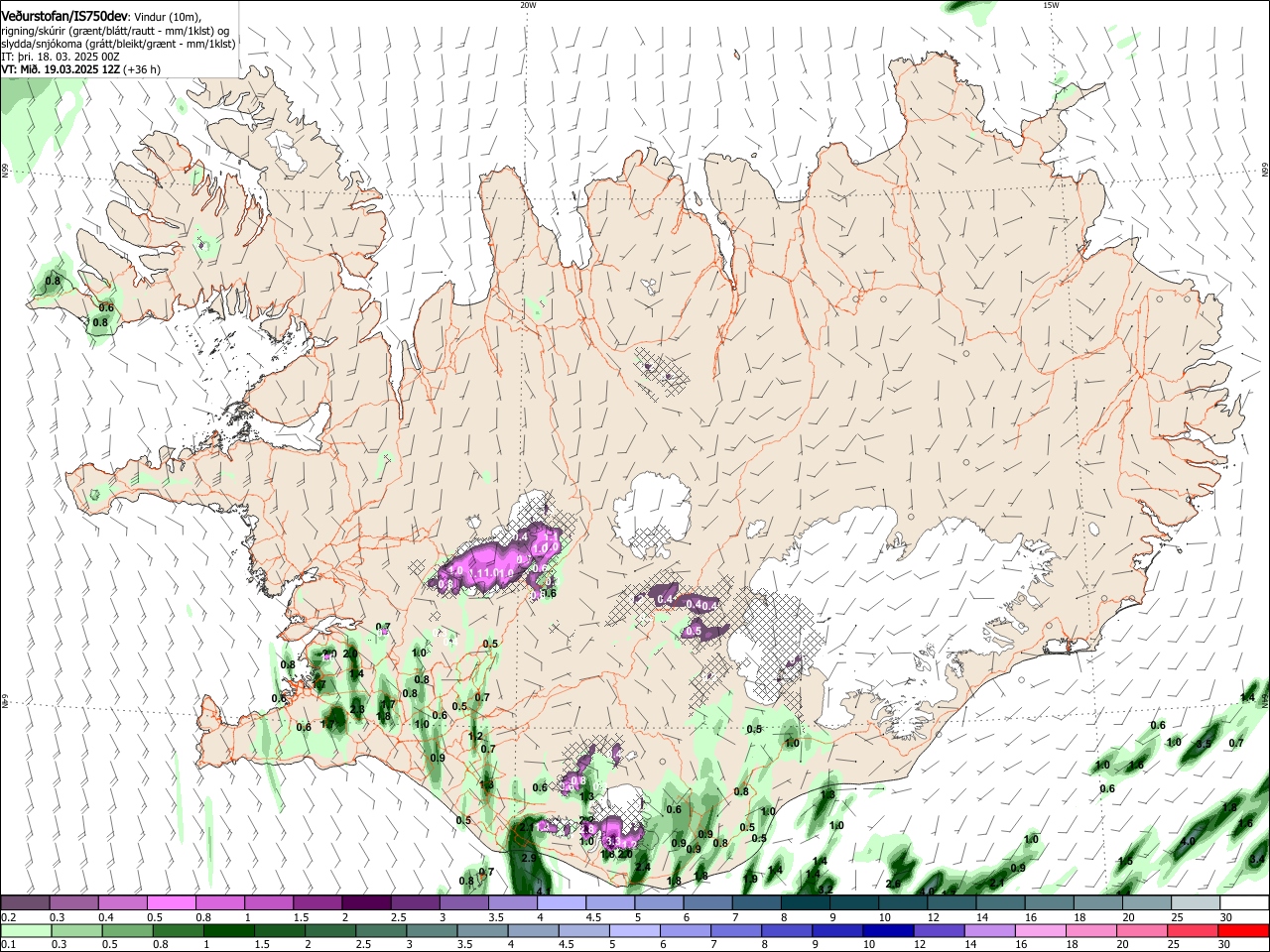This screenshot has height=952, width=1270.
Task: Click the '(+36 h)' forecast offset text
Action: pyautogui.click(x=143, y=70)
